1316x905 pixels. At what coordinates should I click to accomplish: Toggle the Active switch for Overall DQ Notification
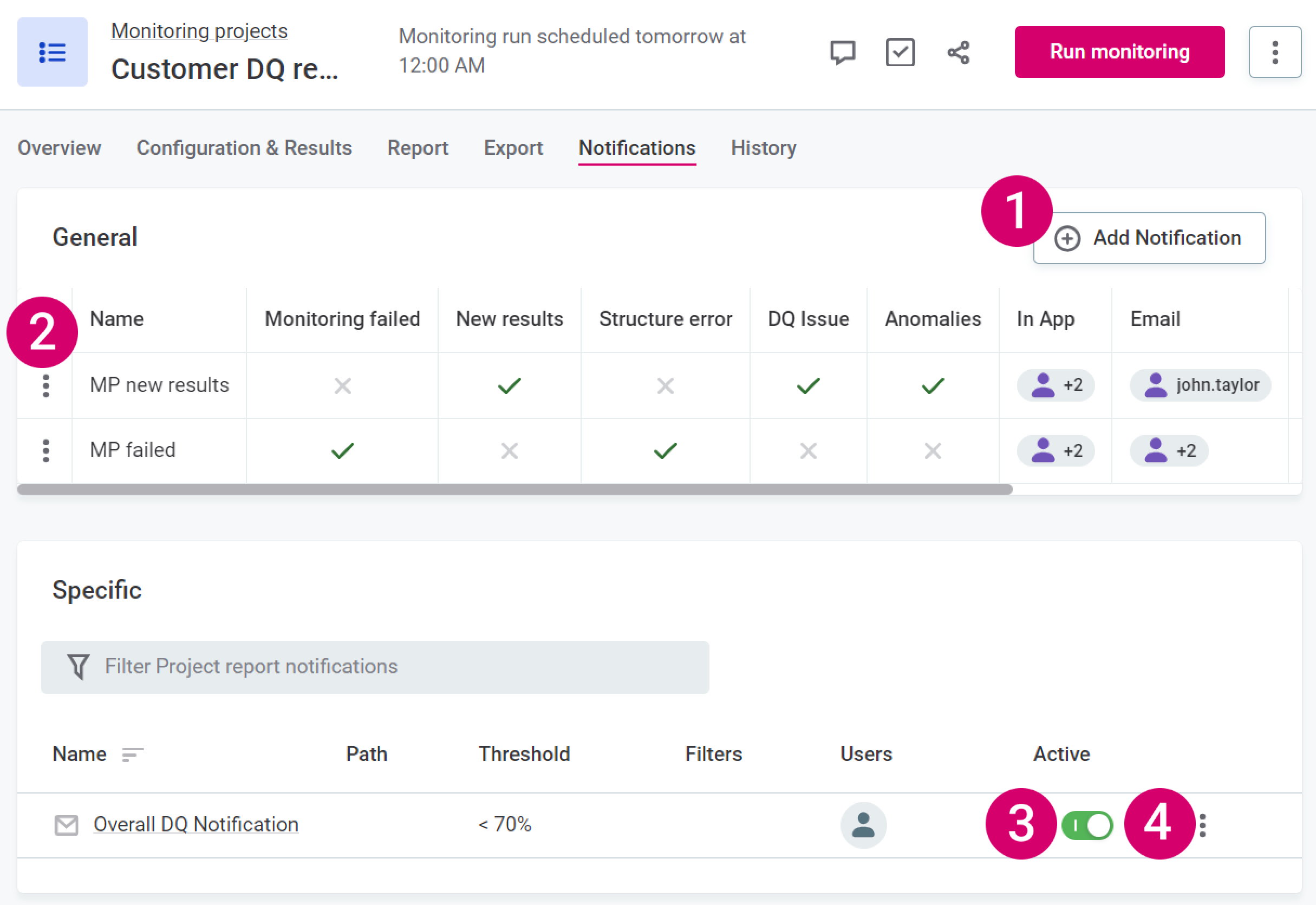pos(1087,825)
